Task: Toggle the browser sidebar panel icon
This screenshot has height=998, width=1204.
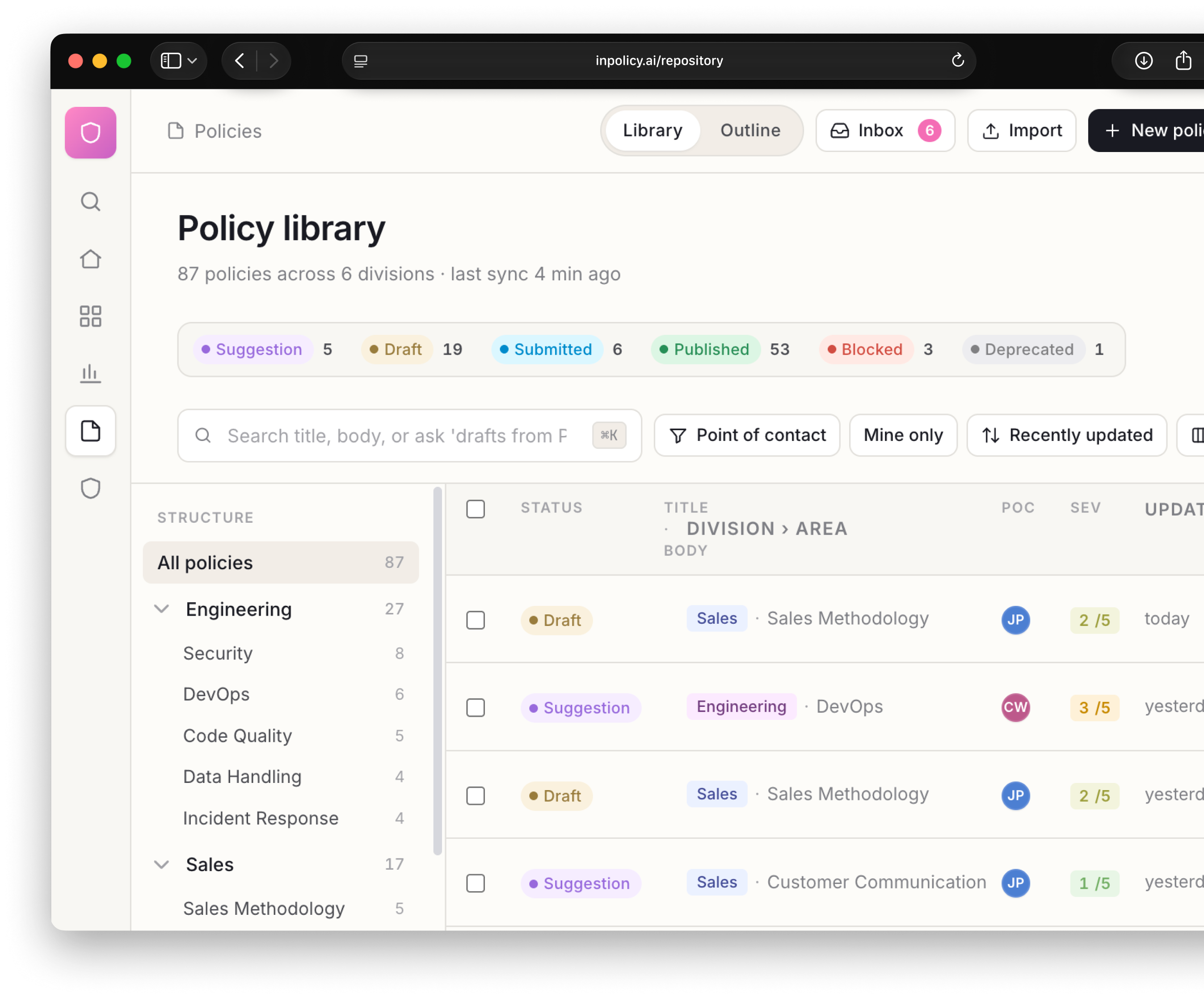Action: click(x=171, y=61)
